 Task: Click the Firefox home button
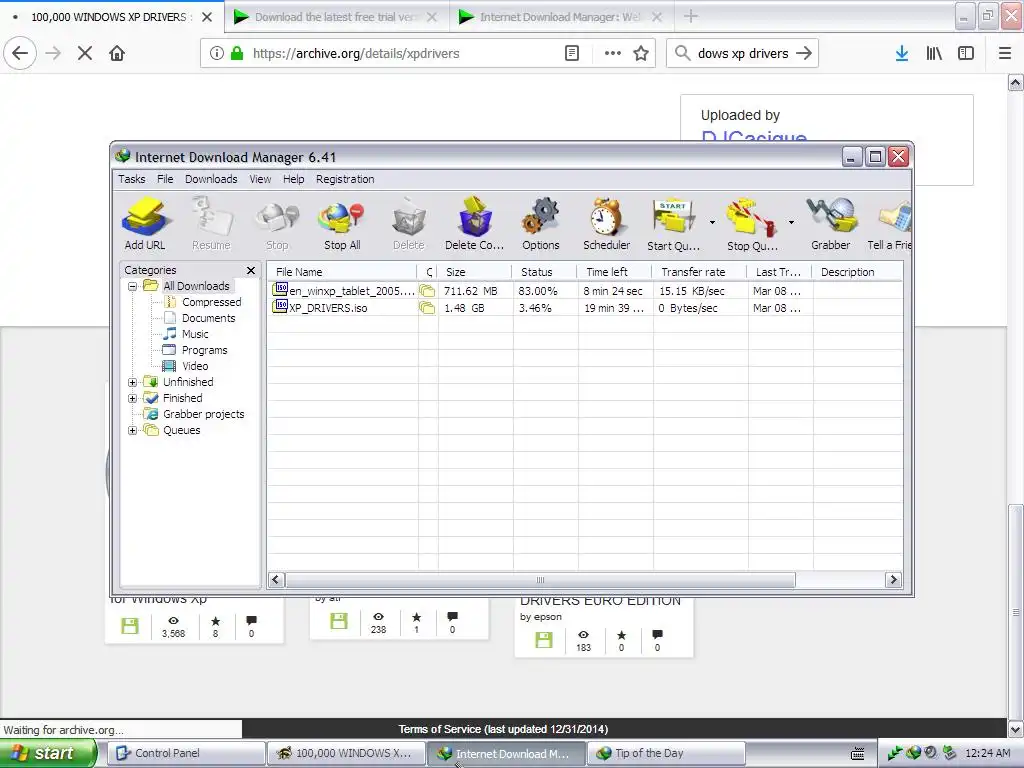(117, 53)
